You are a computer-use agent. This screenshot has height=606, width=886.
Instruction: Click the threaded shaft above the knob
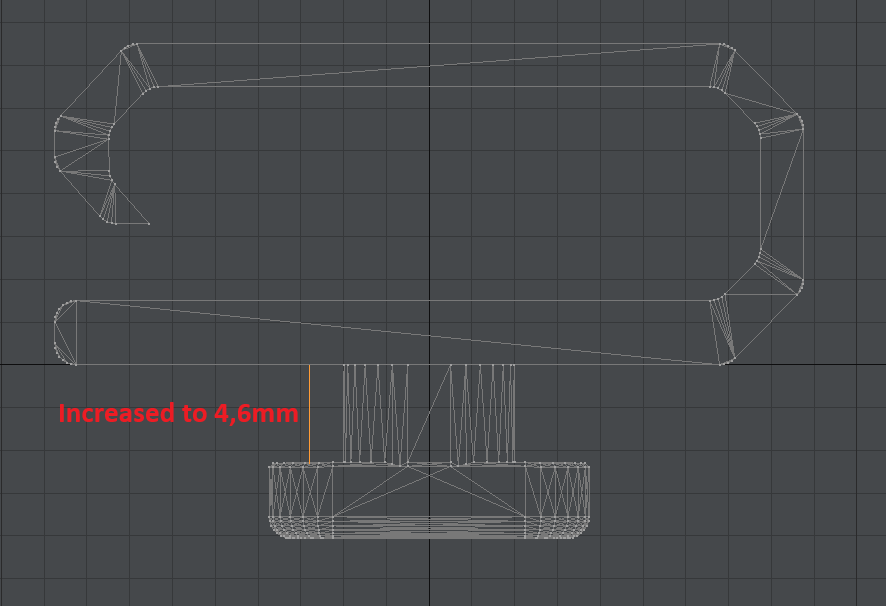430,414
